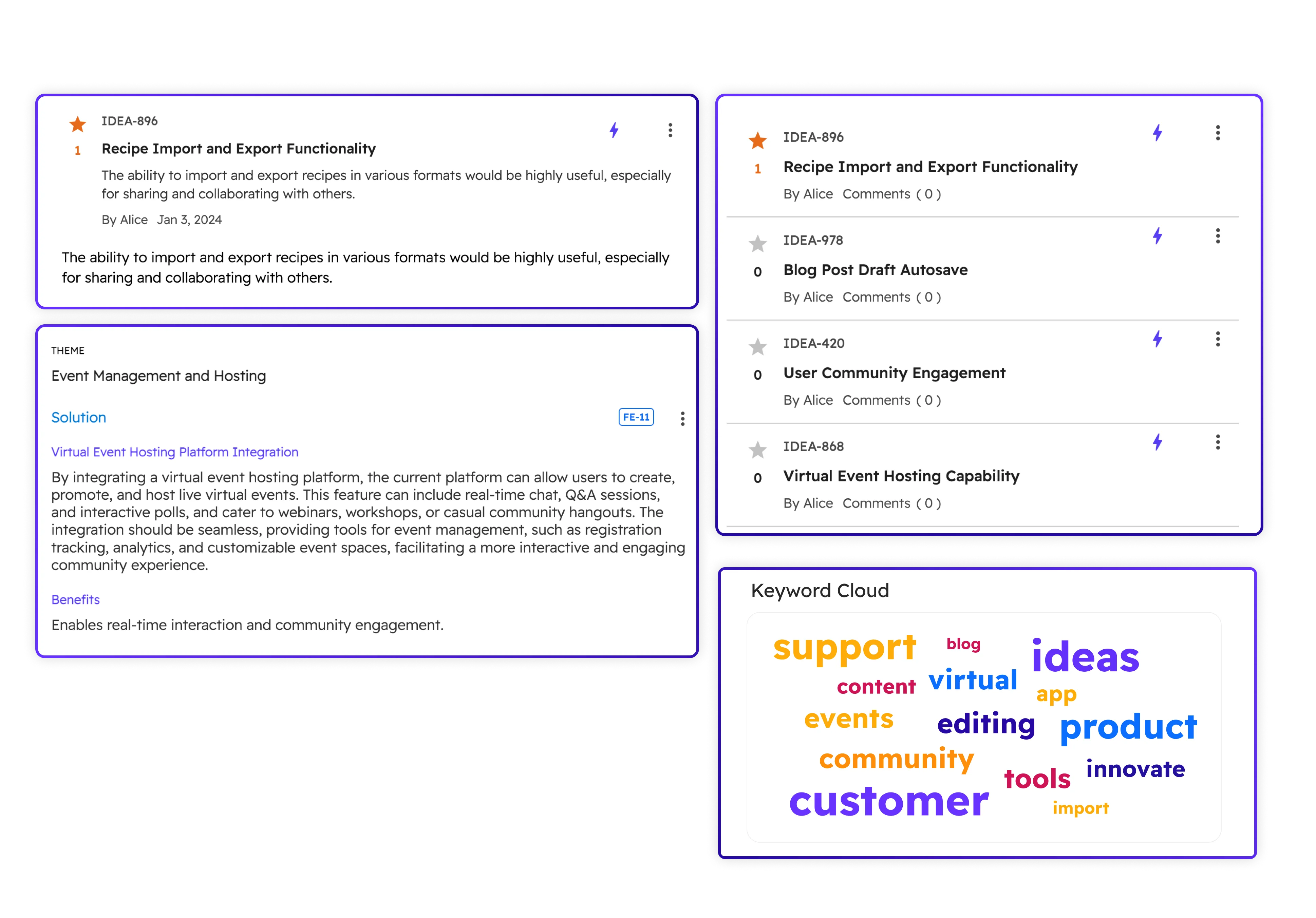This screenshot has height=918, width=1316.
Task: Open three-dot menu for Blog Post Draft Autosave
Action: pos(1218,236)
